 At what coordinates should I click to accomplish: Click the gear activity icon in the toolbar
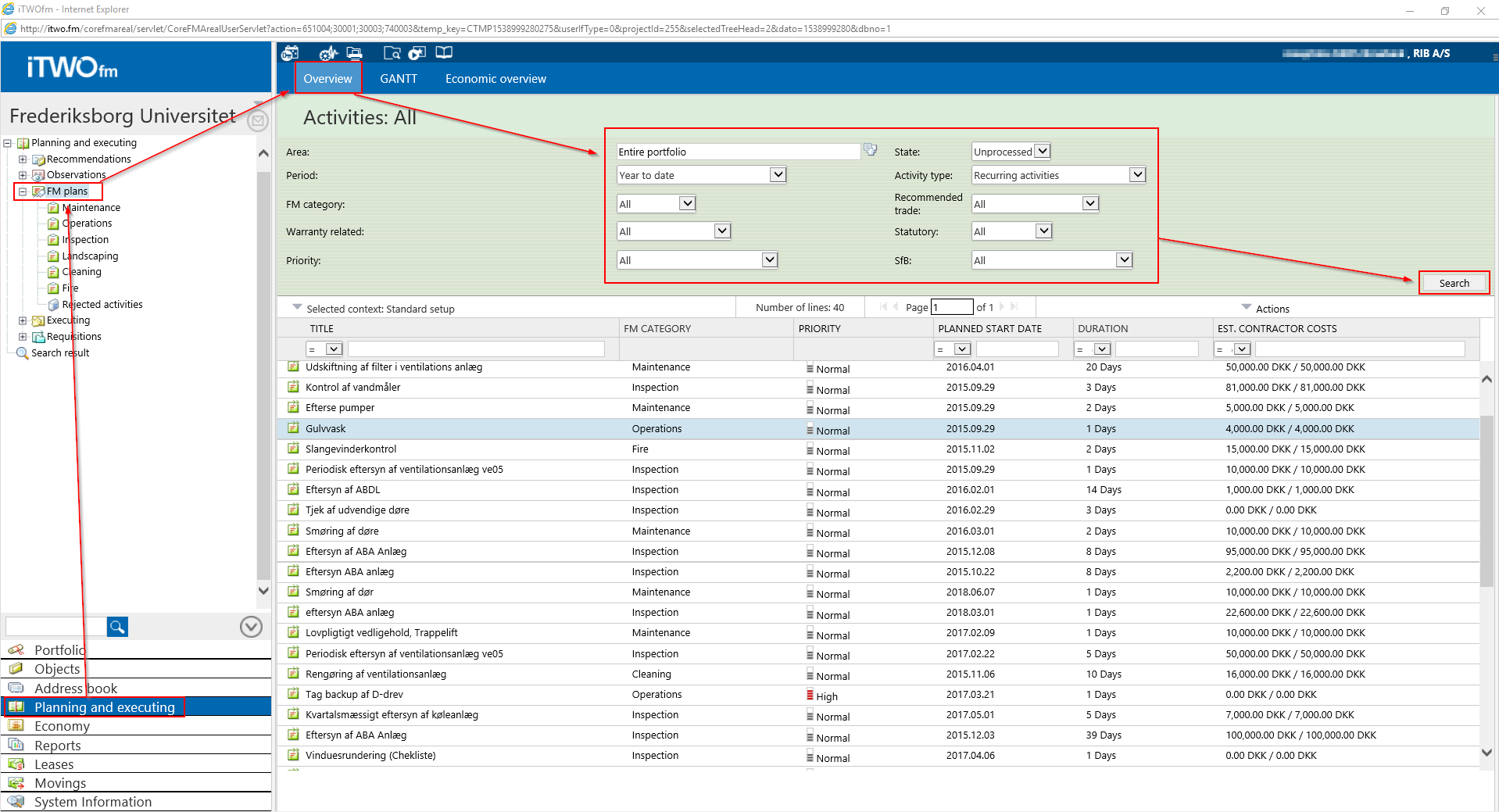pyautogui.click(x=327, y=52)
